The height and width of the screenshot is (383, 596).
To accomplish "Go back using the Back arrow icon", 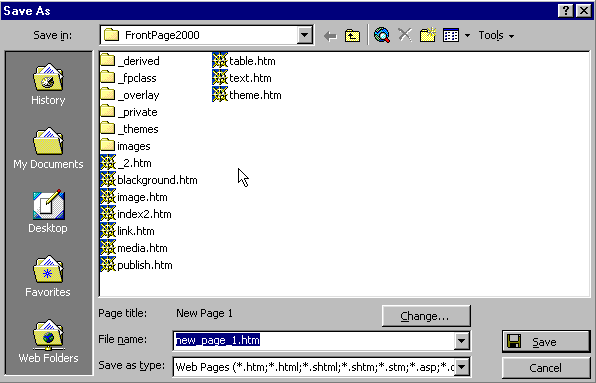I will pos(330,36).
